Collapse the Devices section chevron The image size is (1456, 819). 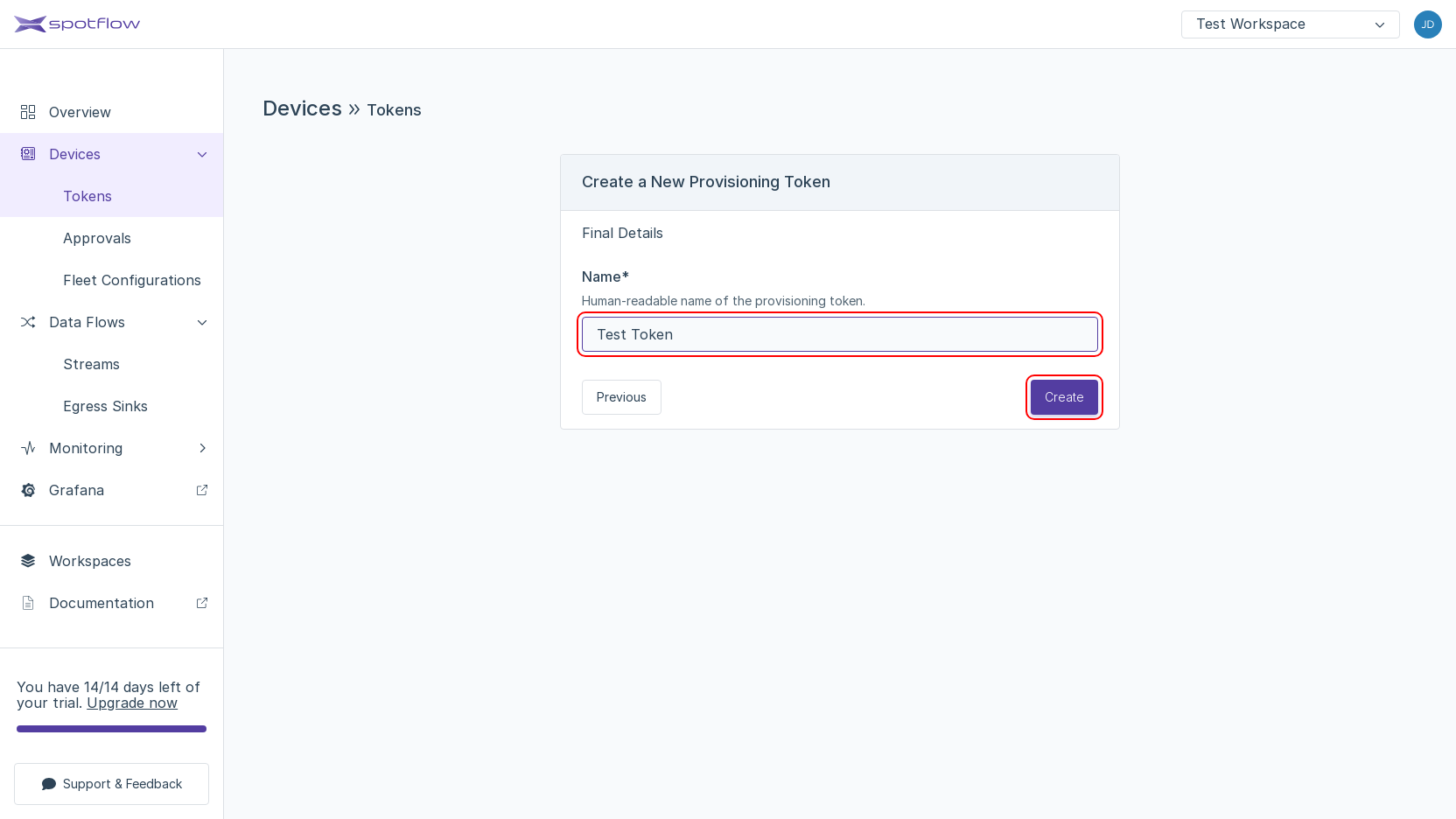202,154
